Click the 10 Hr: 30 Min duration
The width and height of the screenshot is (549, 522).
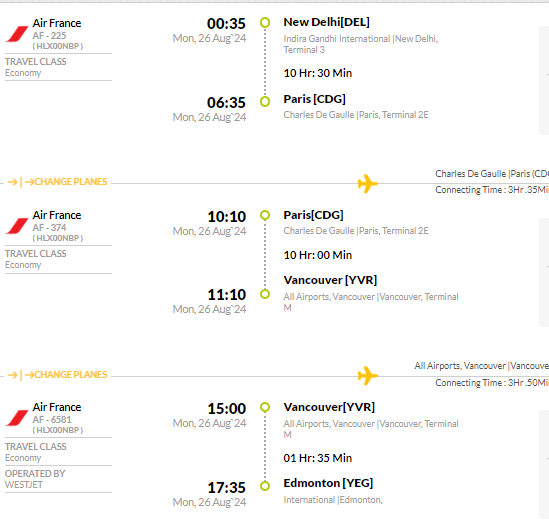tap(318, 73)
